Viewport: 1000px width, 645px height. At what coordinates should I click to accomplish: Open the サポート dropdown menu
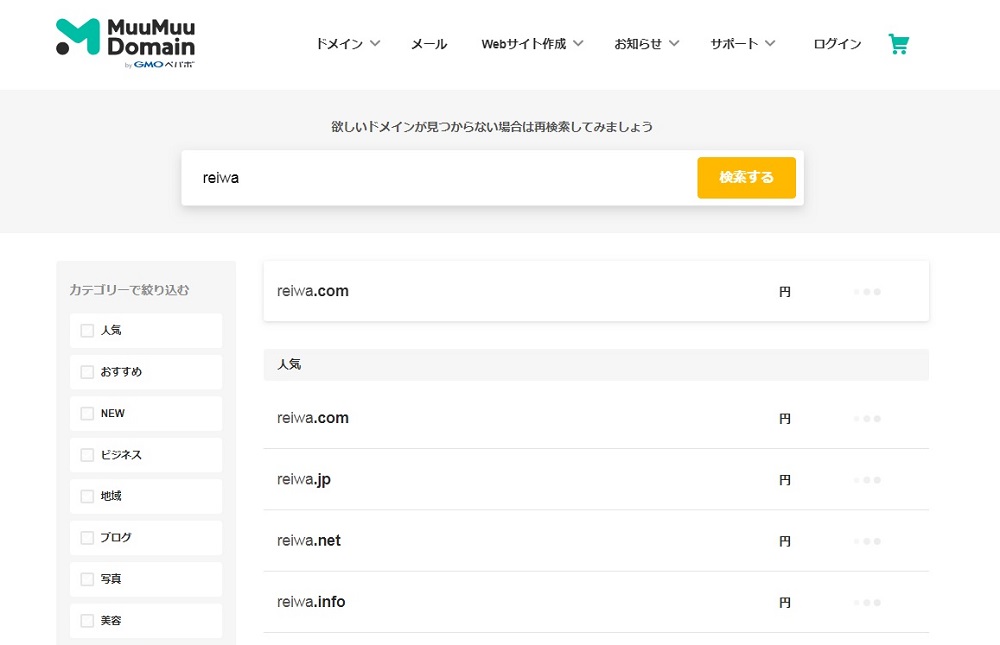(x=742, y=44)
